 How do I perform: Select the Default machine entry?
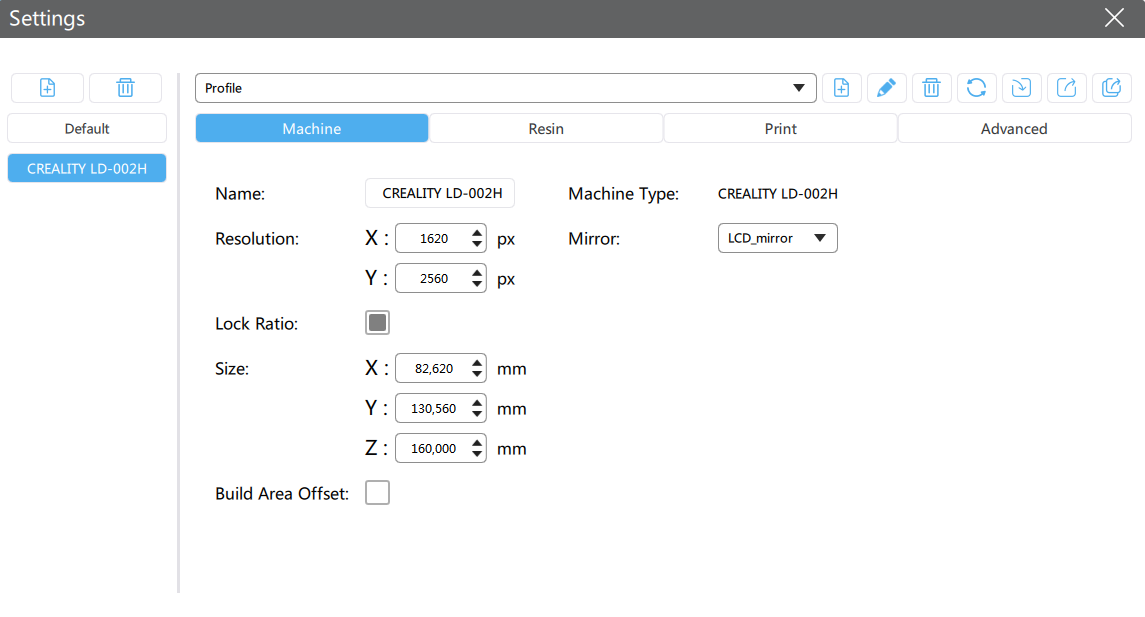tap(87, 129)
